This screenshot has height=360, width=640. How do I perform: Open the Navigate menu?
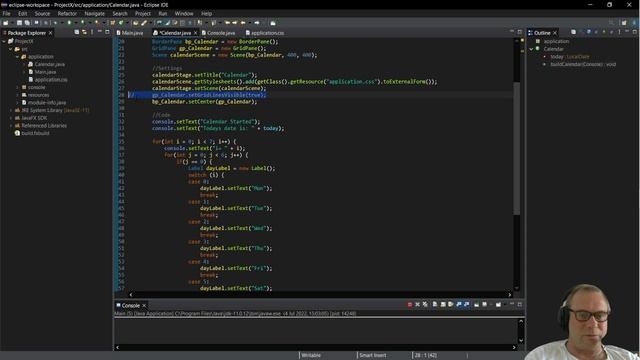tap(95, 13)
